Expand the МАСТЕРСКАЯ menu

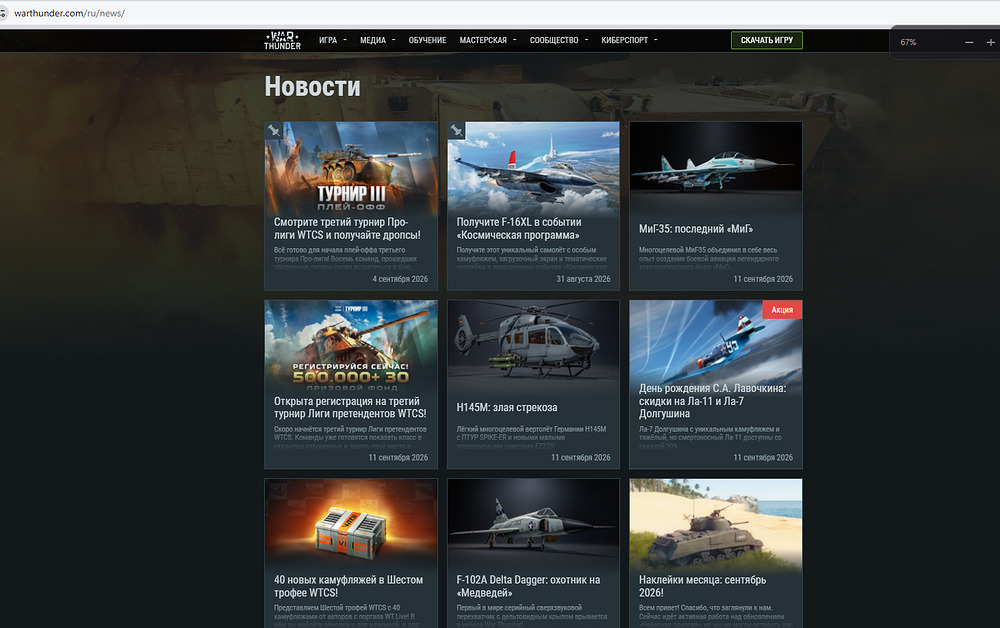click(488, 40)
